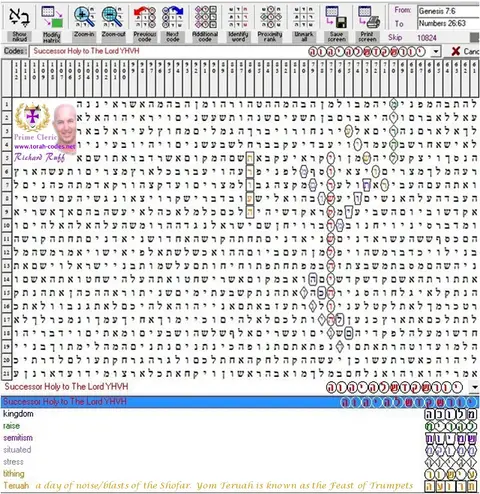480x494 pixels.
Task: Click the Codes input field text
Action: click(x=86, y=51)
